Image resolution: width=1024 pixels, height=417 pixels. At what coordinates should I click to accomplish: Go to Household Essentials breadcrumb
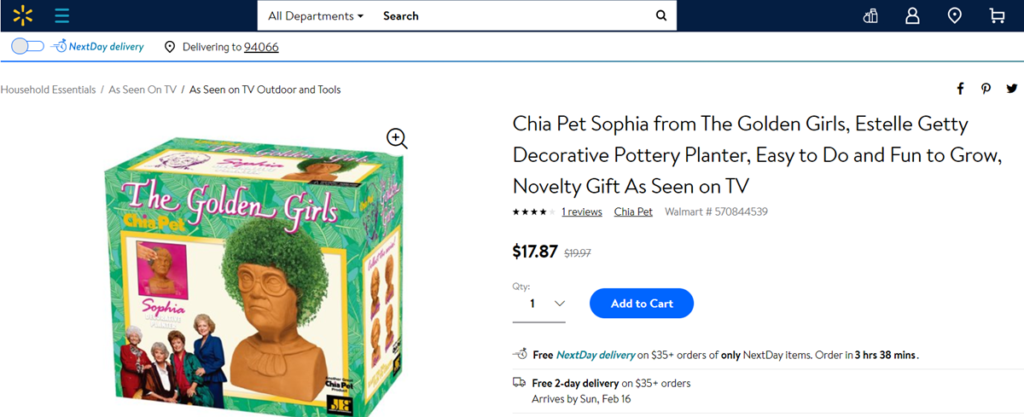point(48,90)
